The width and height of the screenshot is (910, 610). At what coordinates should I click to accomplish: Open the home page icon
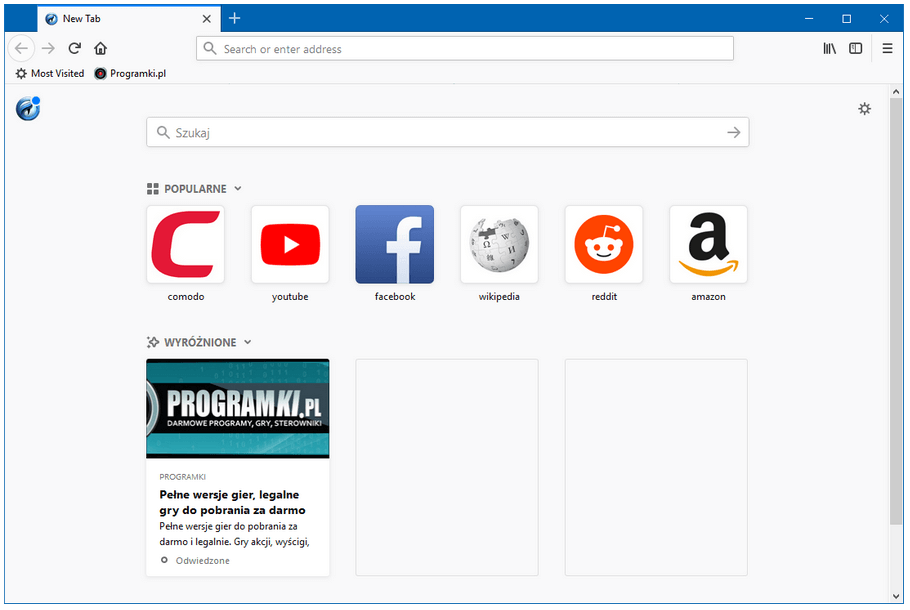(100, 48)
